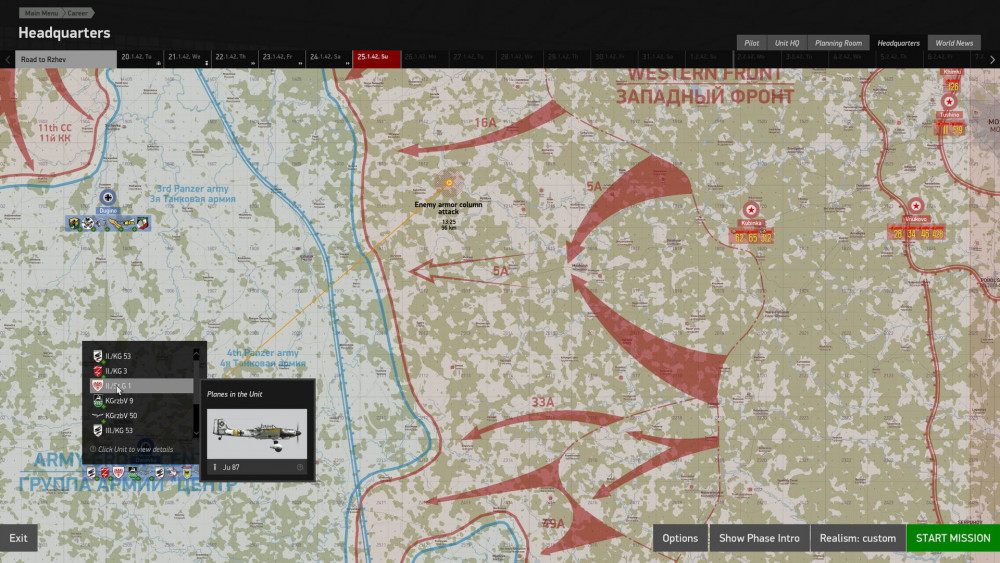Select 22.1.42 Thursday on timeline

[x=235, y=59]
